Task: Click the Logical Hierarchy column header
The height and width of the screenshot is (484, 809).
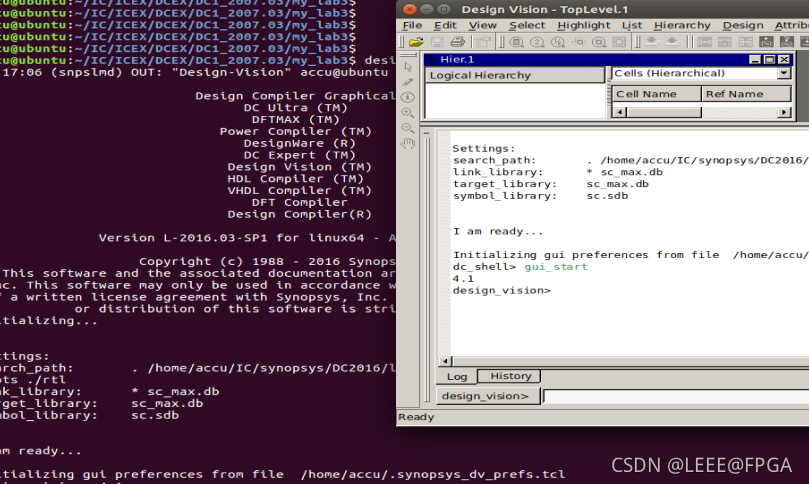Action: coord(515,75)
